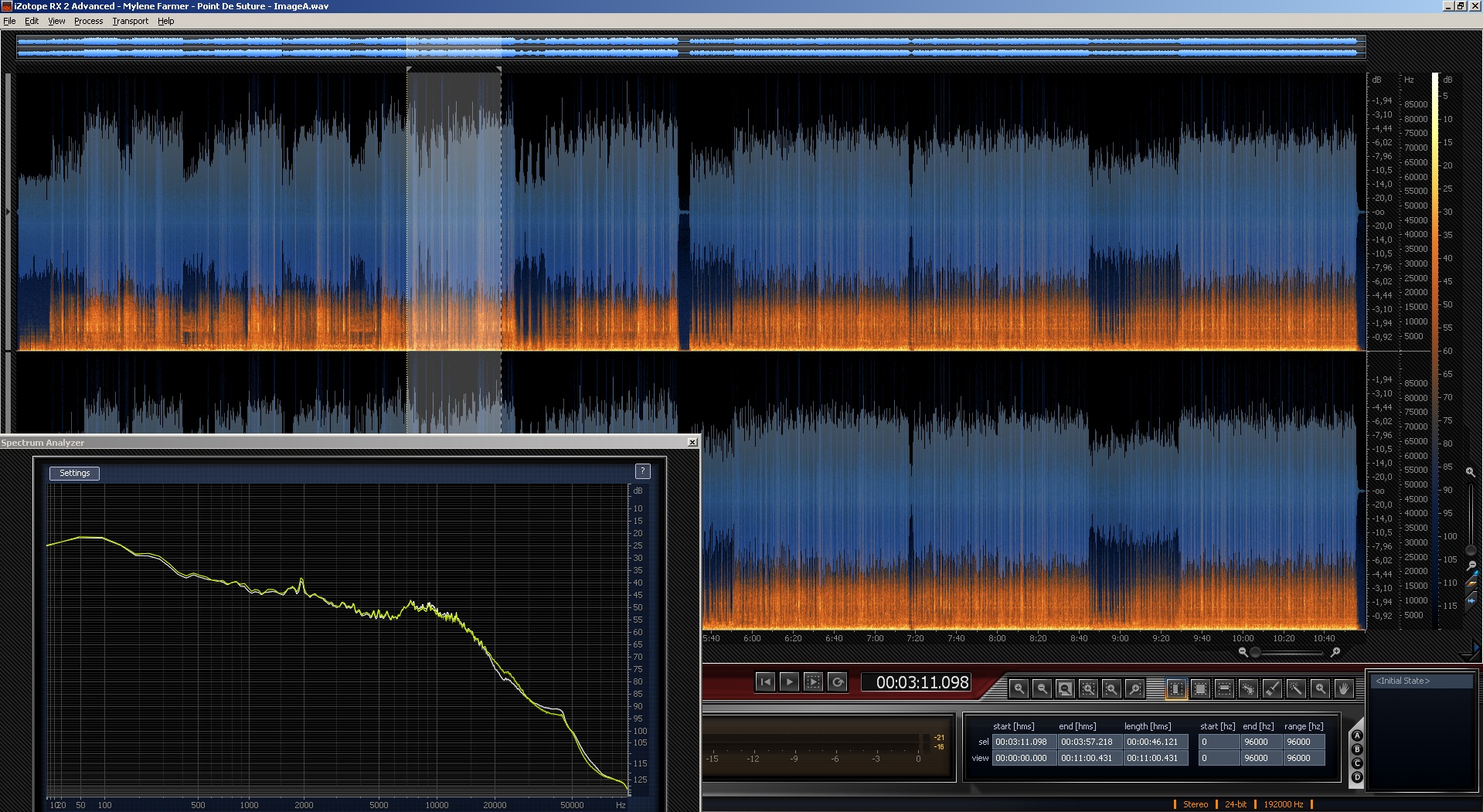Click the selection frequency range field
The height and width of the screenshot is (812, 1483).
pos(1303,742)
